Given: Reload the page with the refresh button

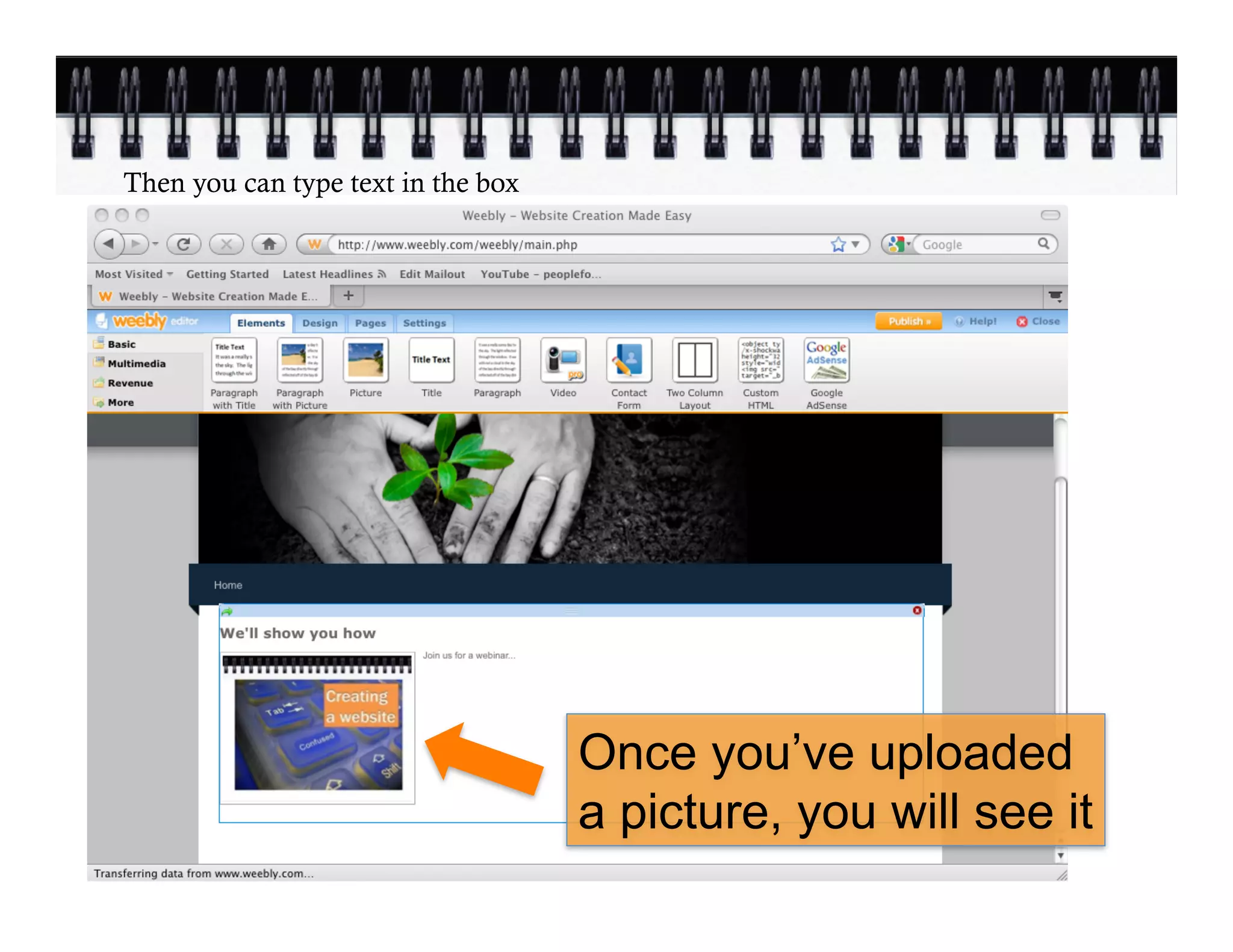Looking at the screenshot, I should (184, 244).
